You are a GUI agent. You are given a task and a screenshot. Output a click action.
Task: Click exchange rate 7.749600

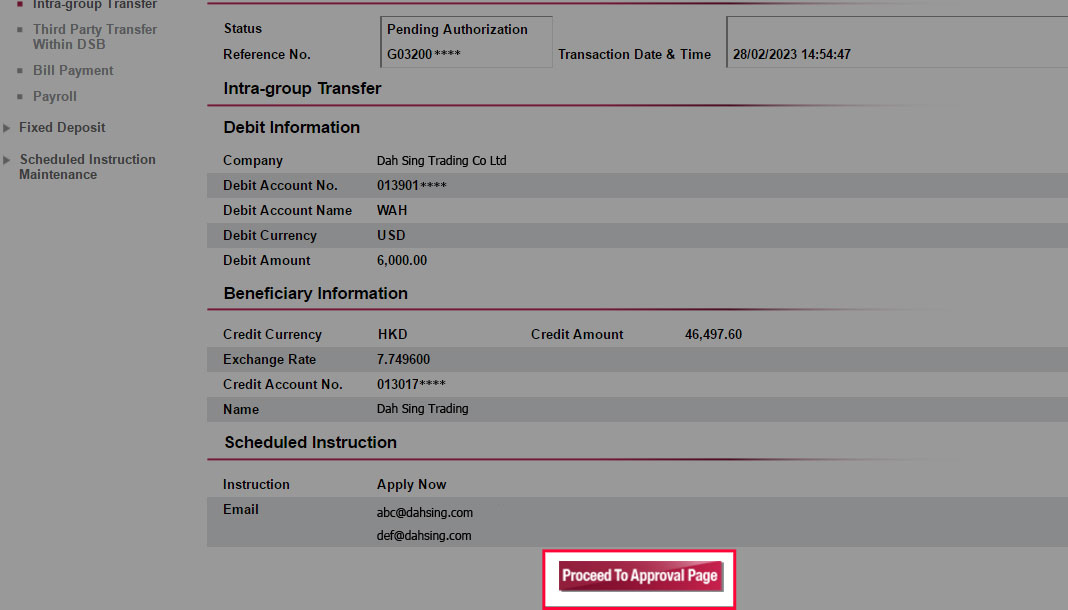tap(403, 359)
